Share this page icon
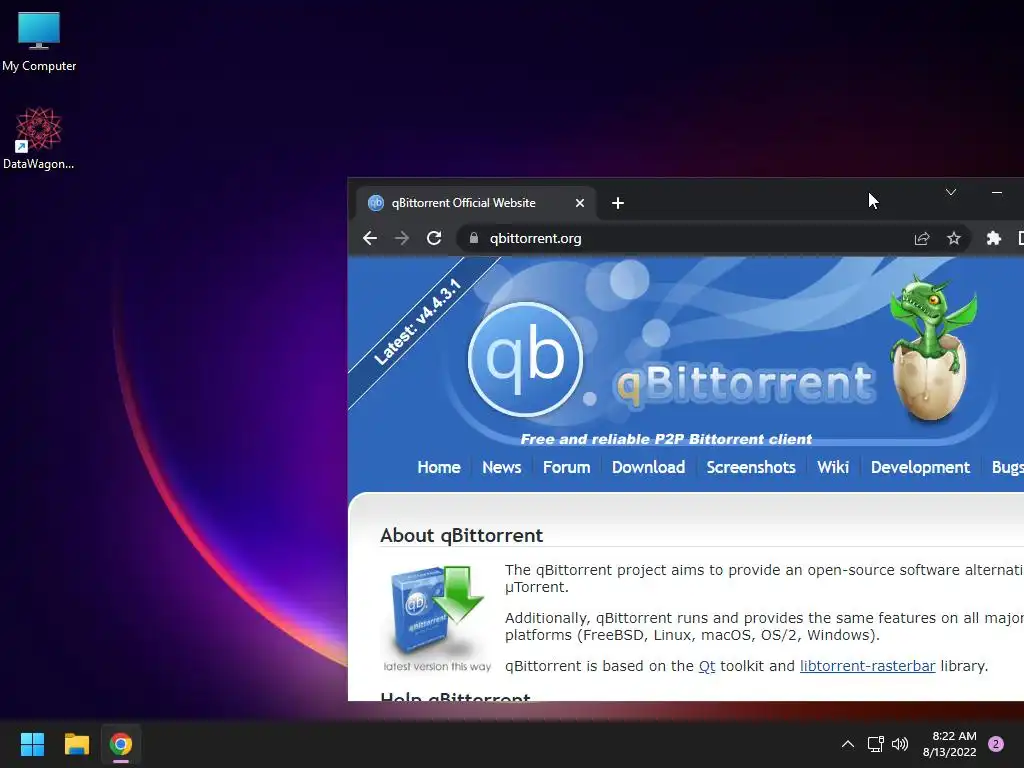The height and width of the screenshot is (768, 1024). (x=921, y=238)
